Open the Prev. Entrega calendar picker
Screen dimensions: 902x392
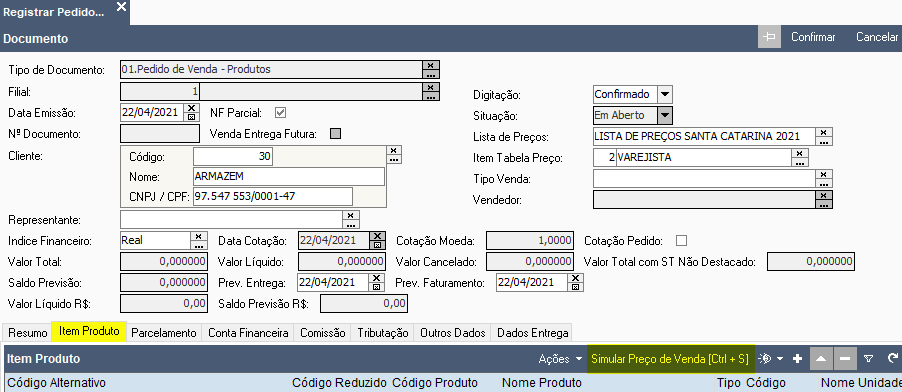[x=377, y=287]
